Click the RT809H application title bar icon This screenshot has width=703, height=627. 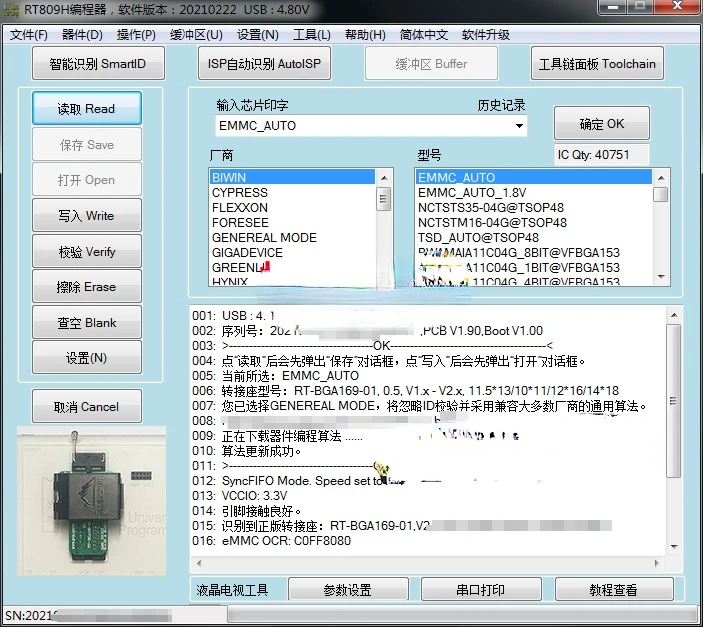[x=11, y=9]
